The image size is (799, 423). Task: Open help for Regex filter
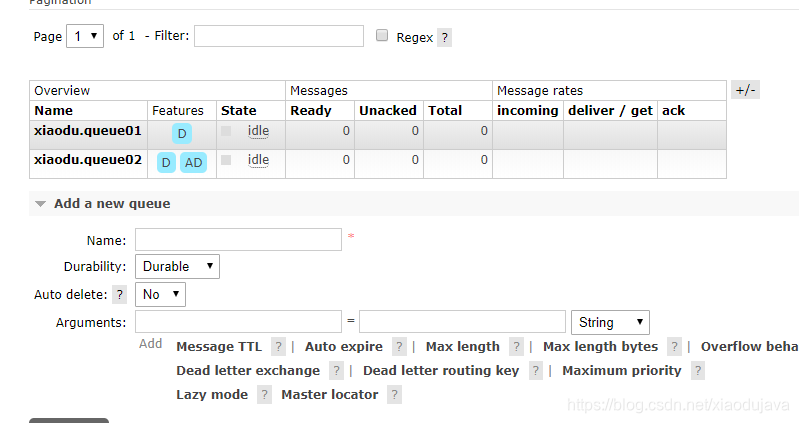[x=444, y=37]
